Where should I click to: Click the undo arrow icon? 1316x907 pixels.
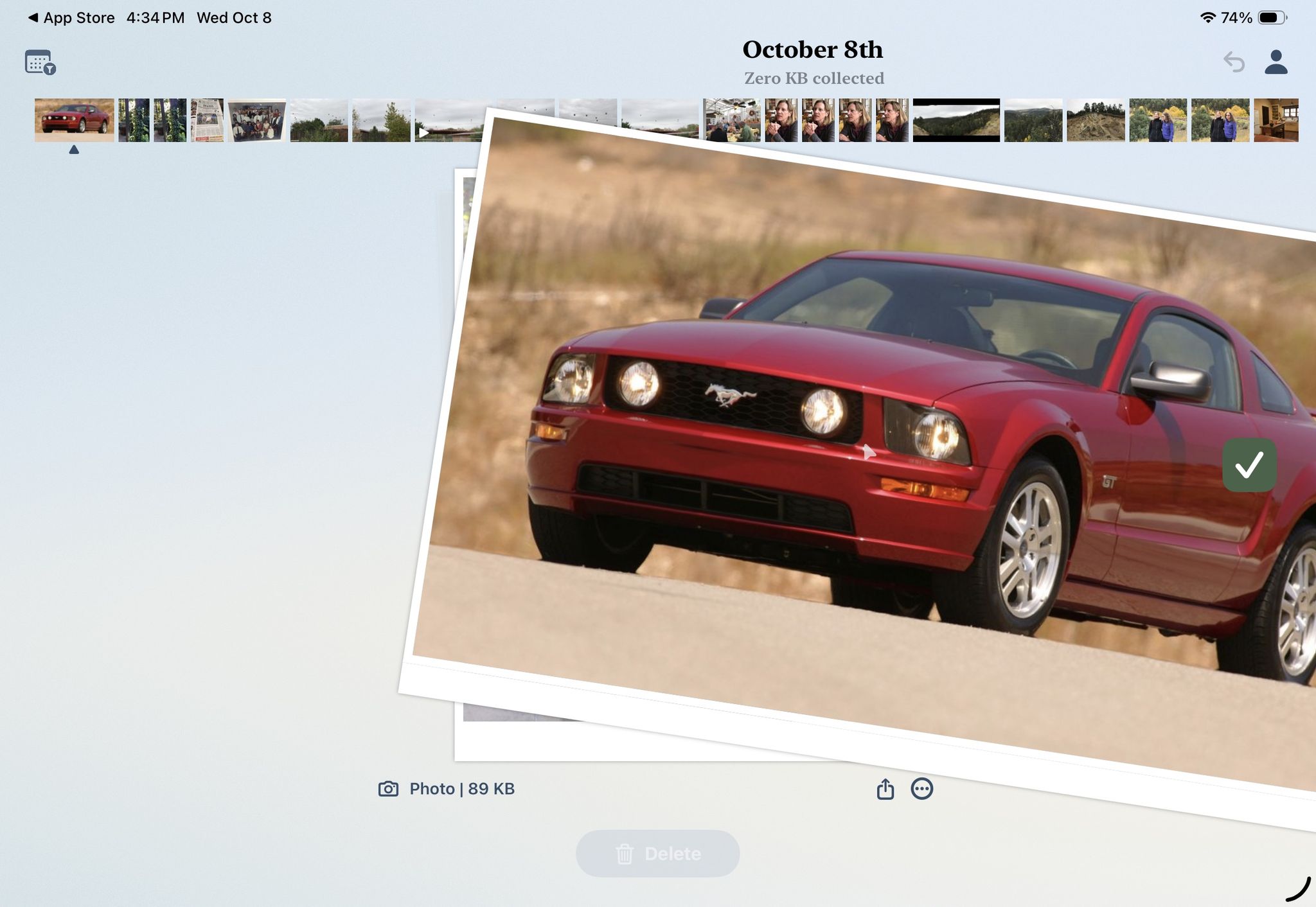click(1234, 62)
